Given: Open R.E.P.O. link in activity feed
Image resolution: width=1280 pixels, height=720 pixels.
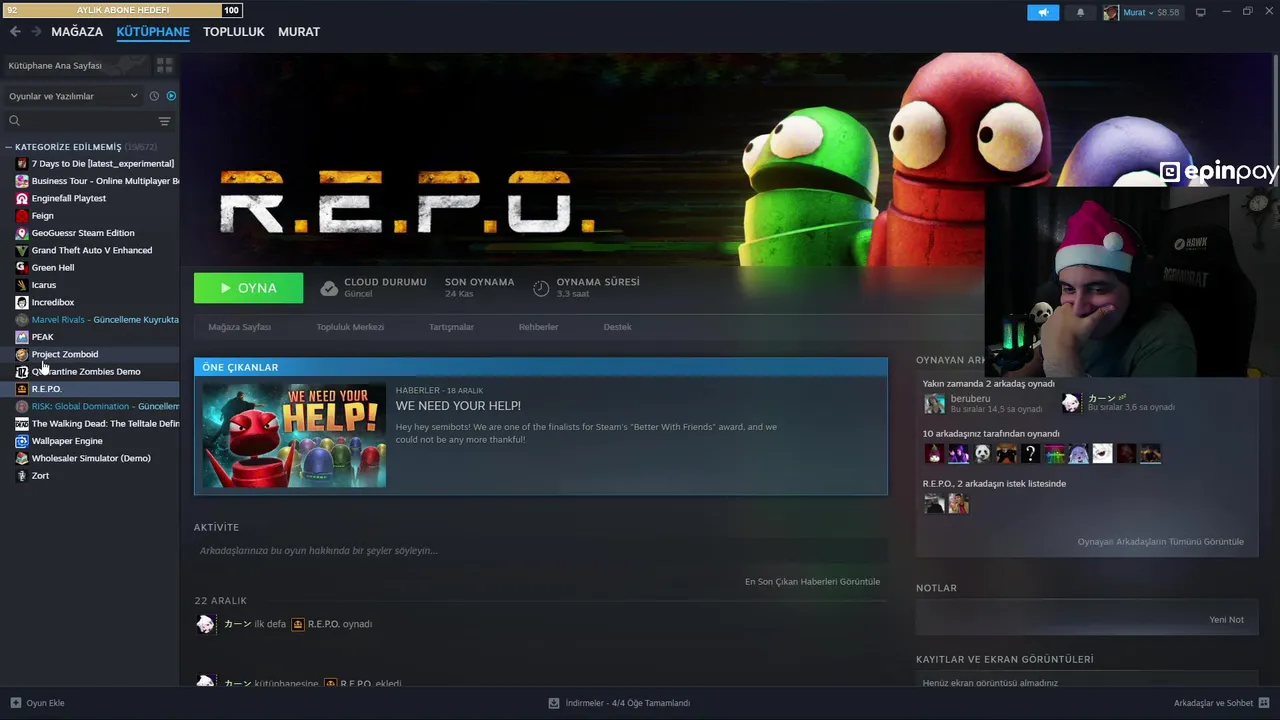Looking at the screenshot, I should point(323,624).
